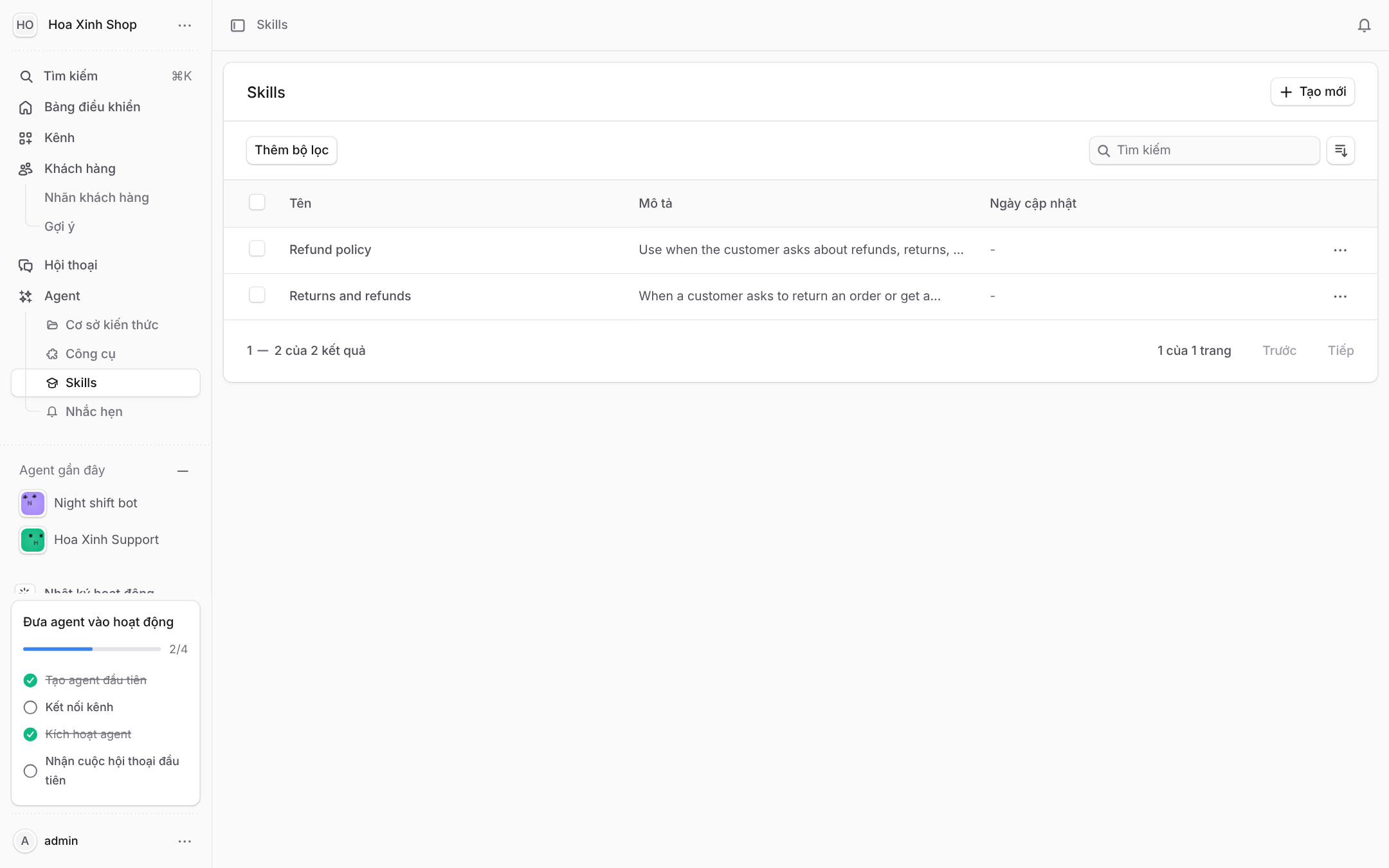Go to the Trước page

[1279, 351]
